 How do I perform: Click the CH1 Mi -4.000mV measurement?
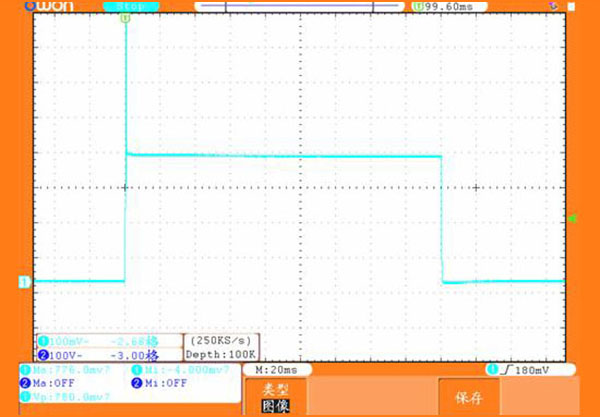pyautogui.click(x=180, y=369)
